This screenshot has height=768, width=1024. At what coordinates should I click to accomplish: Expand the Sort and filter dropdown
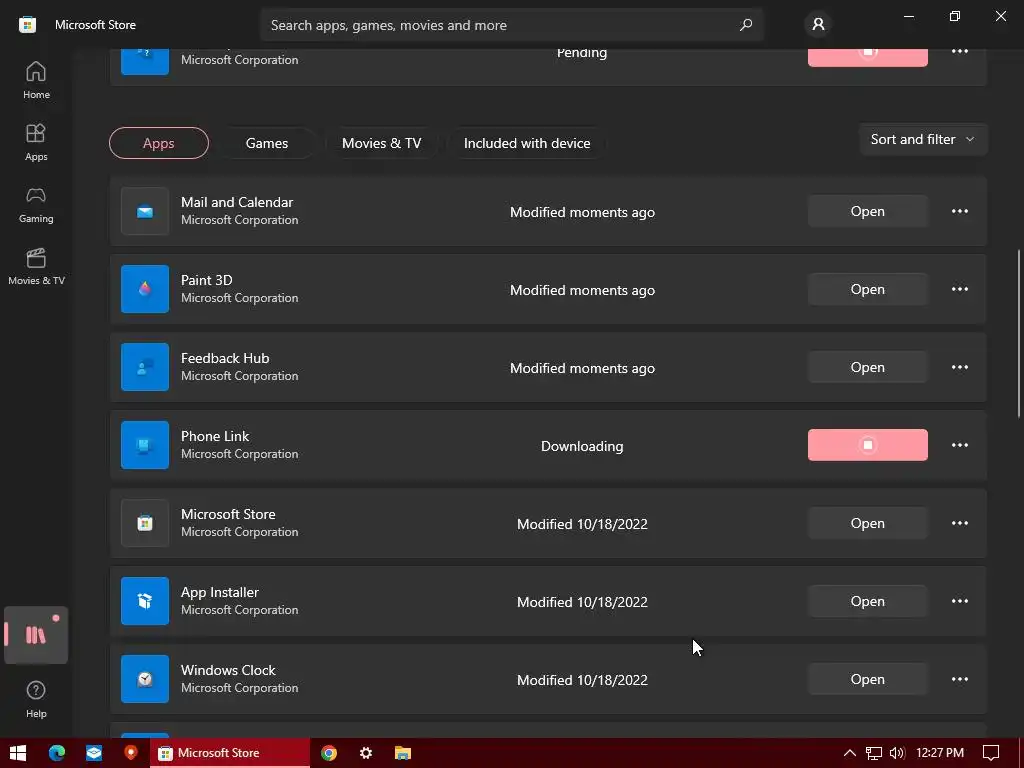point(923,139)
